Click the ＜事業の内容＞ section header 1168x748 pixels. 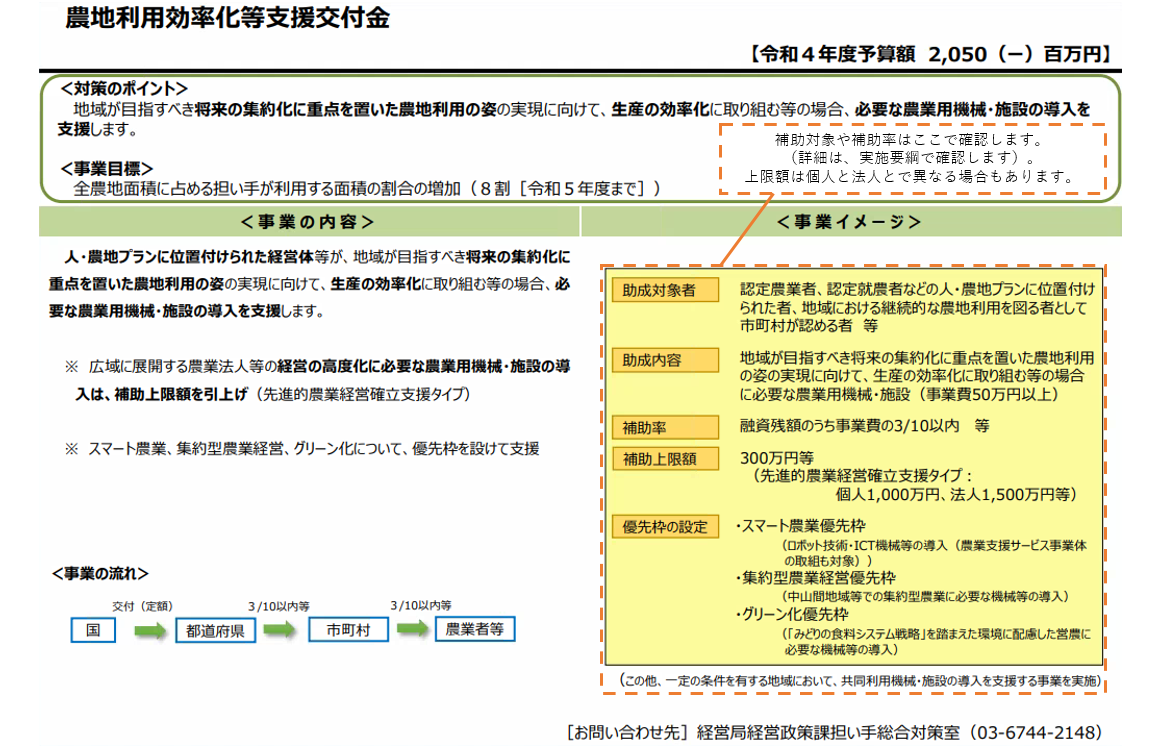(x=307, y=222)
